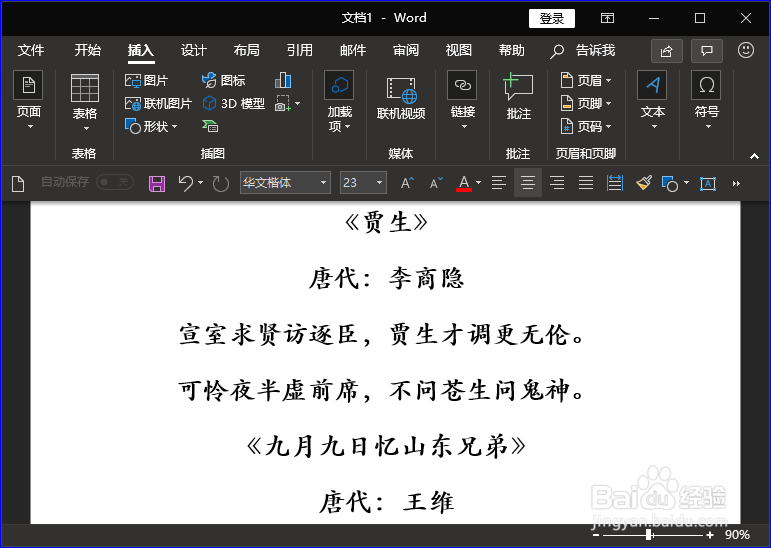
Task: Open the Pages (页面) insert menu
Action: coord(29,101)
